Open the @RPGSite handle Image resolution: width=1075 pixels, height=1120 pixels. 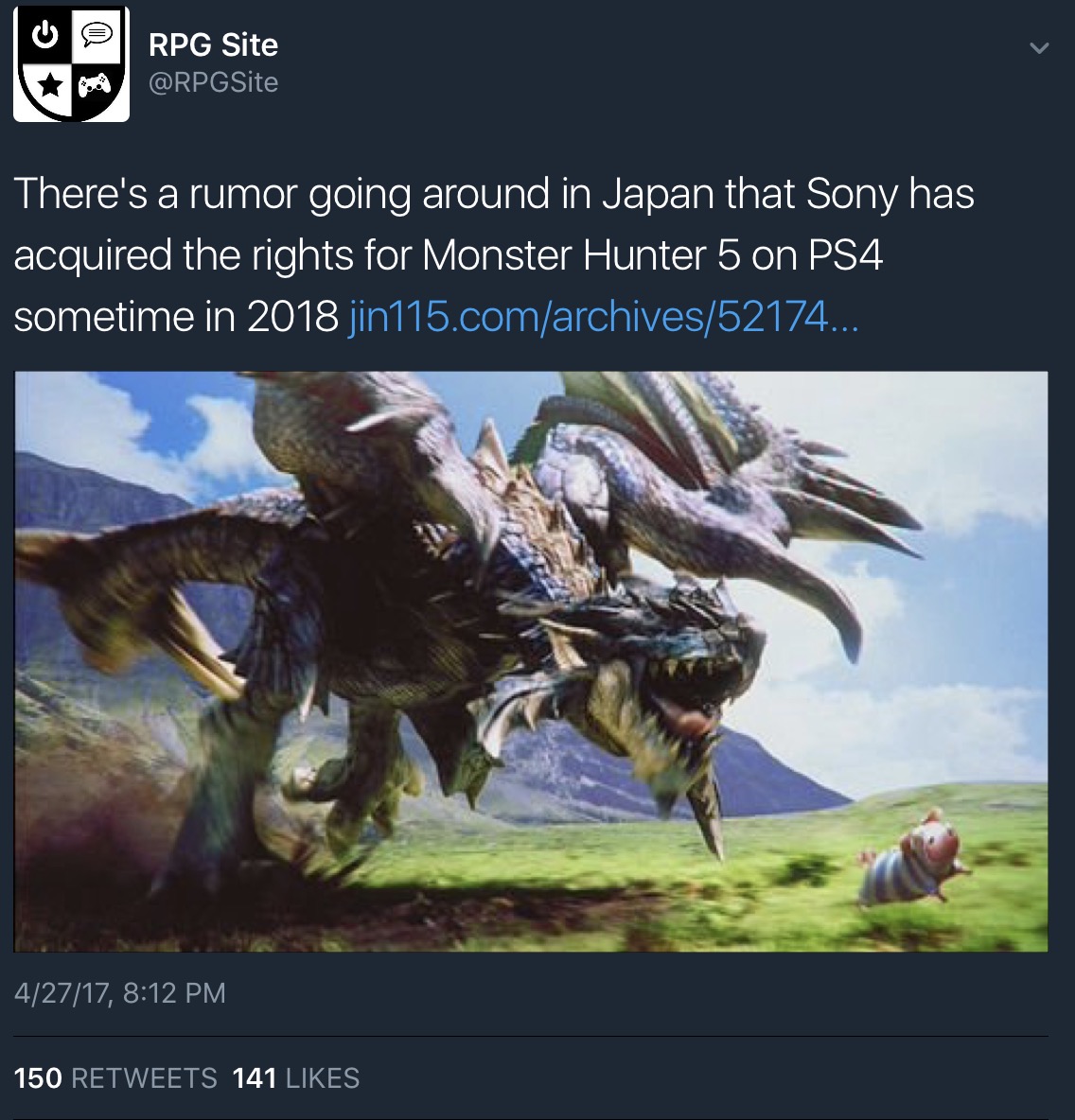pyautogui.click(x=213, y=83)
